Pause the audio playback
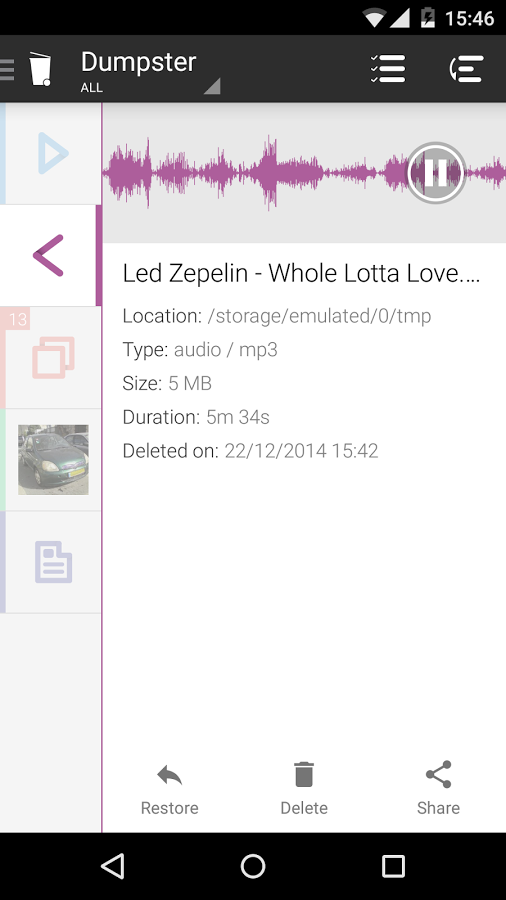506x900 pixels. (436, 173)
